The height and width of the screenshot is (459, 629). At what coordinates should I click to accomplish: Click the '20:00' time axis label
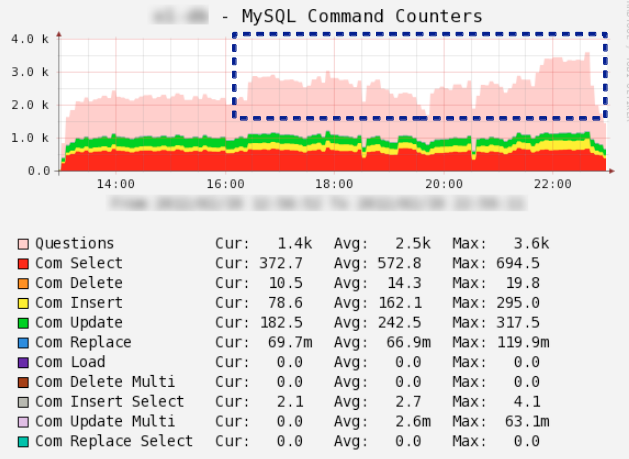pyautogui.click(x=444, y=184)
